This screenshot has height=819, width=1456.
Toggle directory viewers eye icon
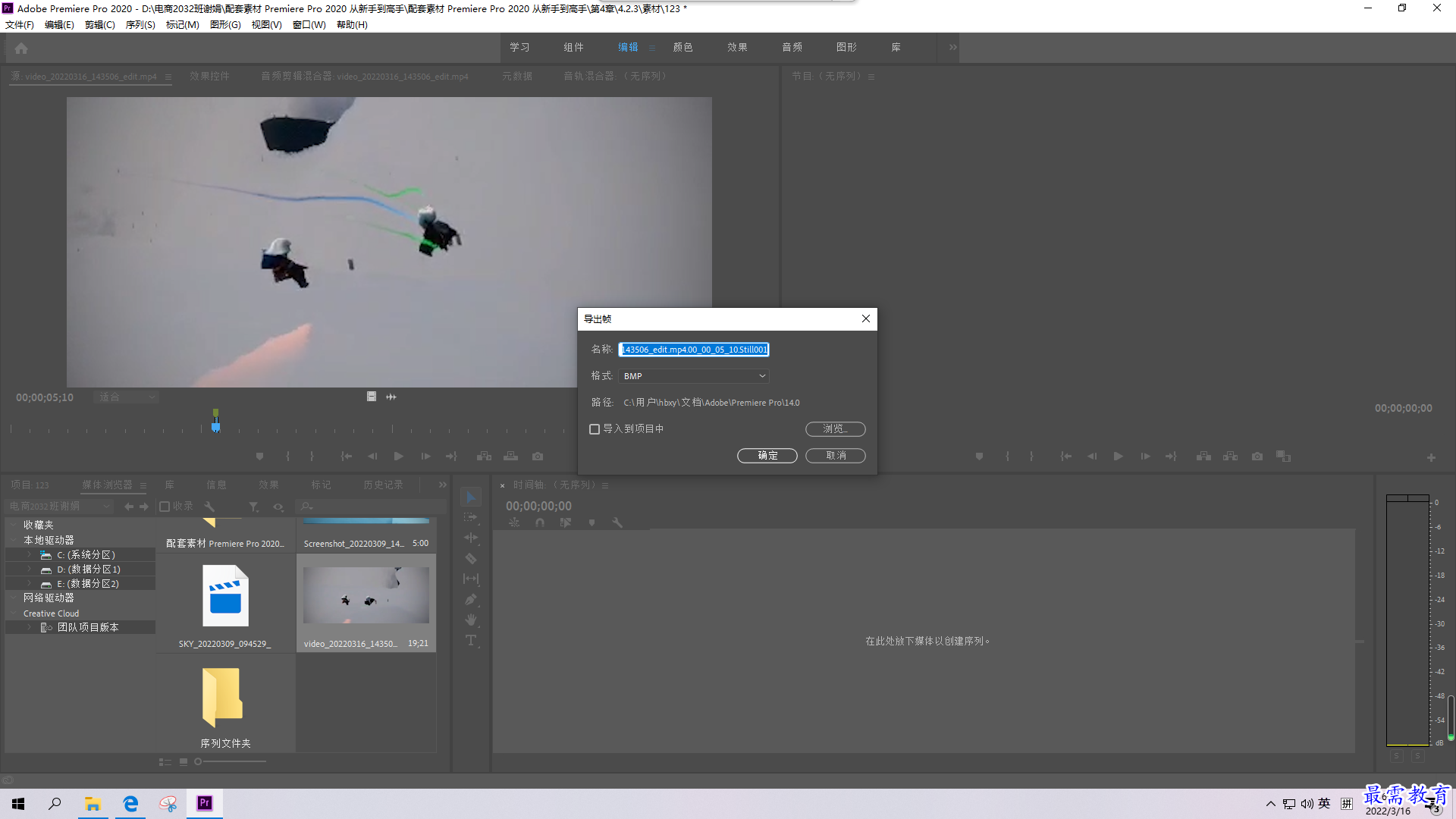[278, 507]
